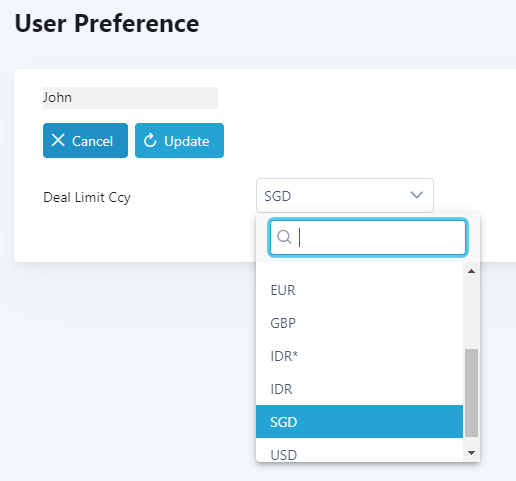Cancel the user preference changes
Screen dimensions: 516x481
(x=85, y=140)
